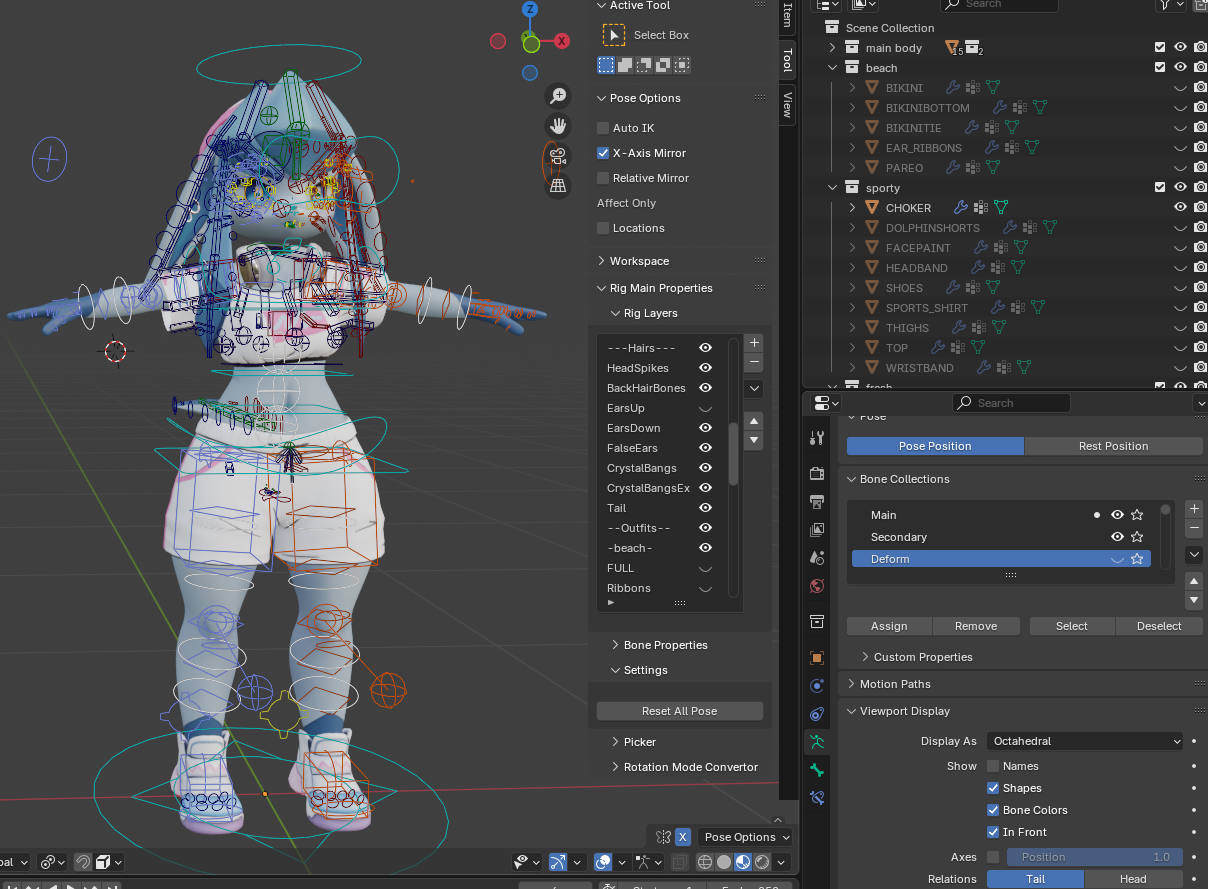This screenshot has width=1208, height=889.
Task: Click the pan hand icon in viewport
Action: click(558, 126)
